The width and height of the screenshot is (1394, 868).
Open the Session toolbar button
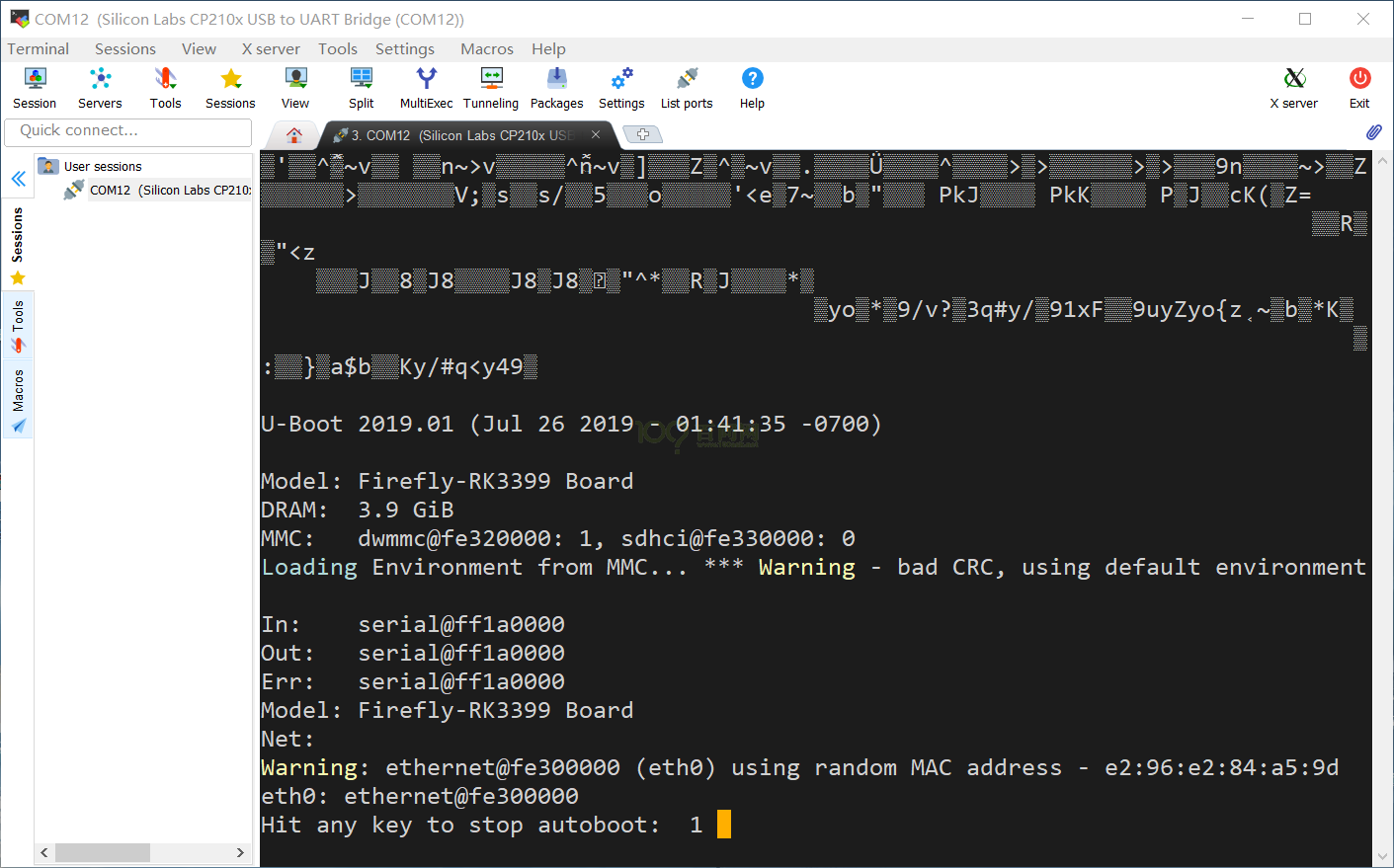[x=35, y=88]
